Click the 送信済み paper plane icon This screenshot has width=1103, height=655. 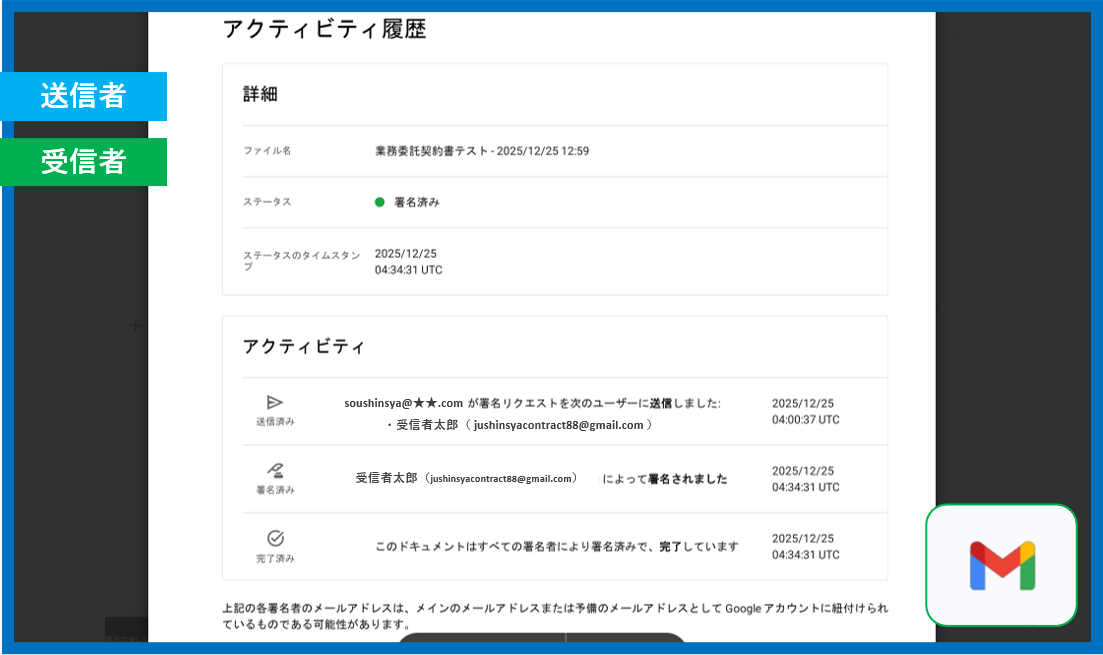click(x=275, y=402)
